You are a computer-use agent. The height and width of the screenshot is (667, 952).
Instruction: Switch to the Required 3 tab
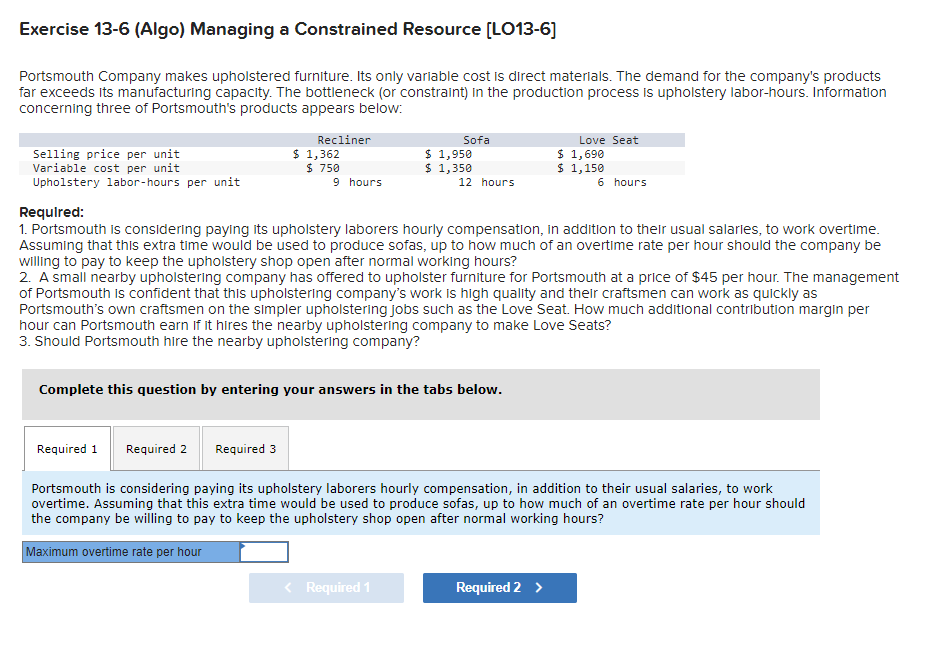(245, 449)
